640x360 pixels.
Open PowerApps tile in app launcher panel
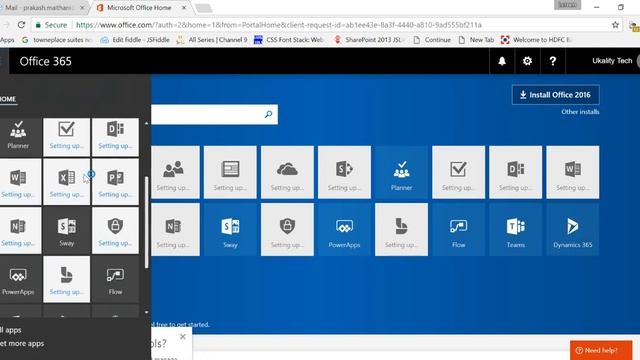coord(18,279)
